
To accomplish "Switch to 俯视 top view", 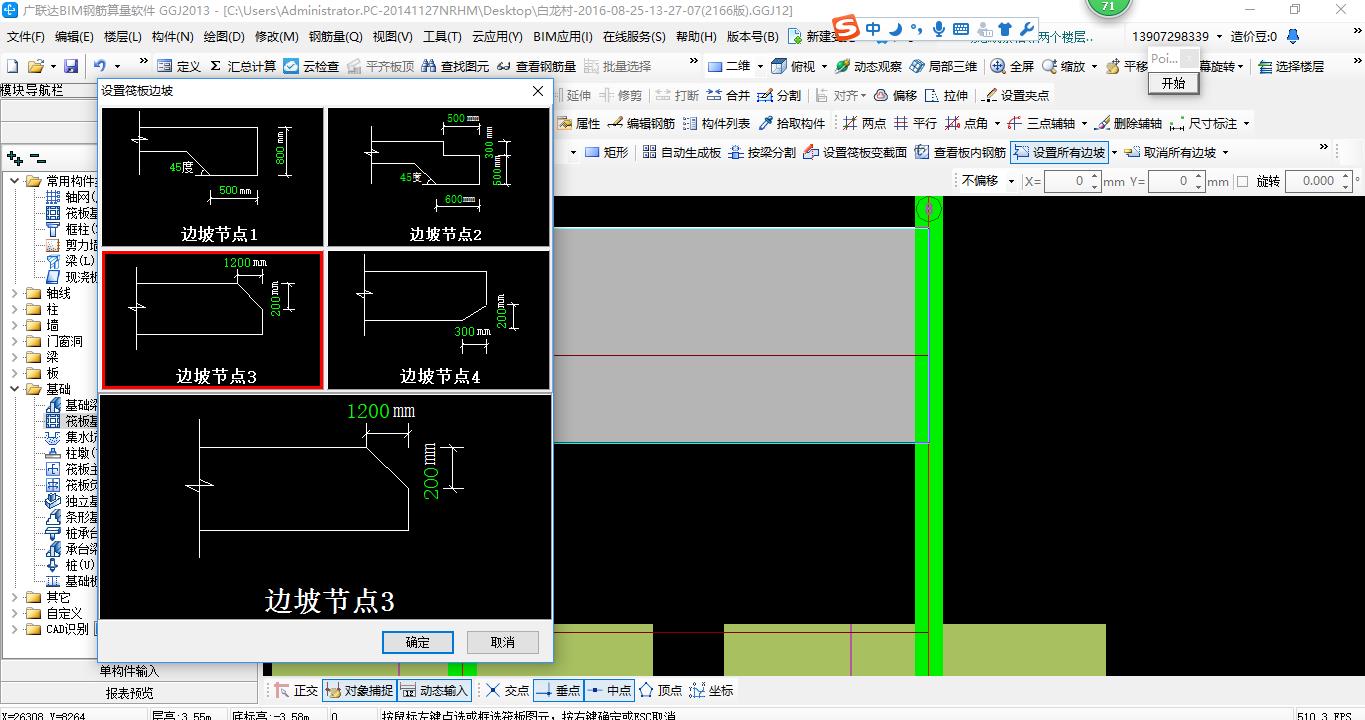I will 793,66.
